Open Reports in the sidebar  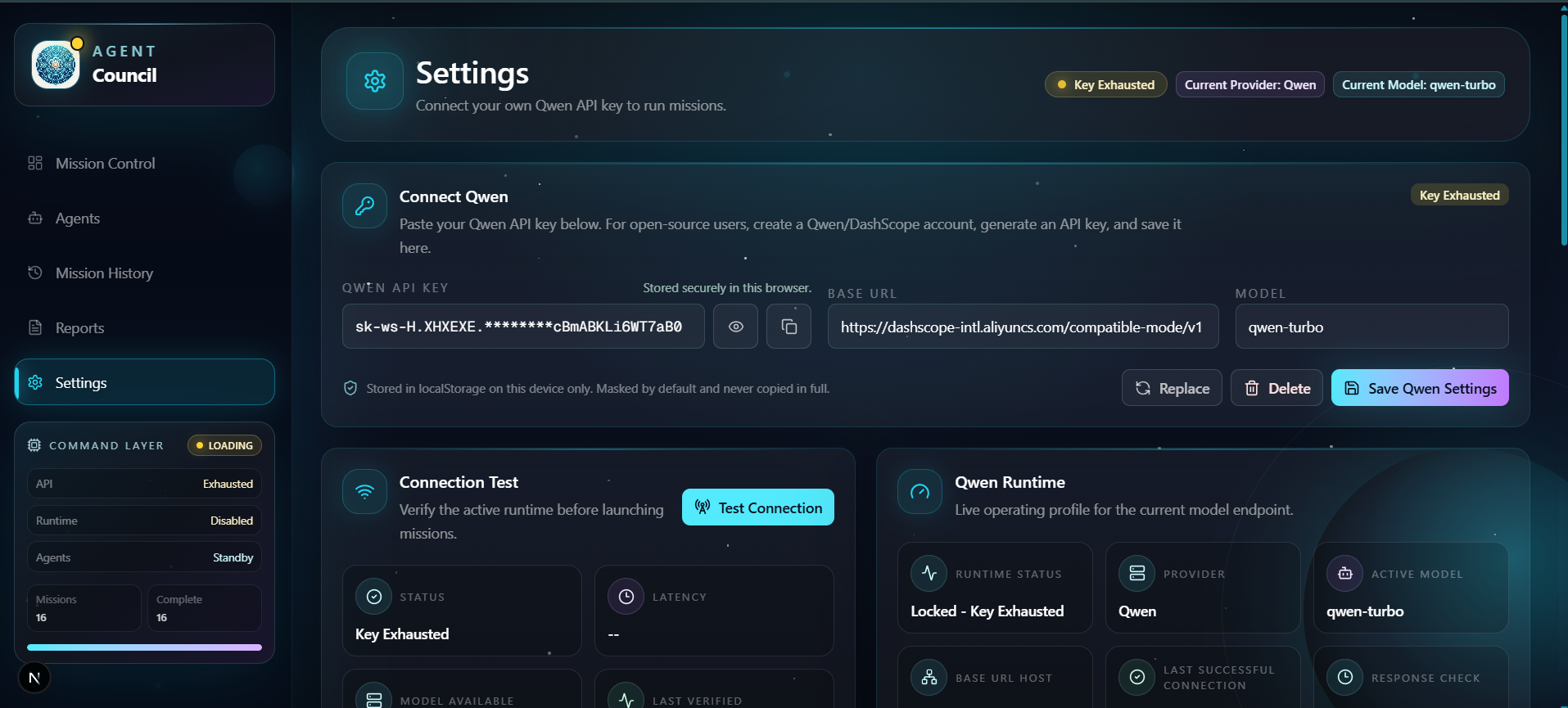[x=145, y=328]
